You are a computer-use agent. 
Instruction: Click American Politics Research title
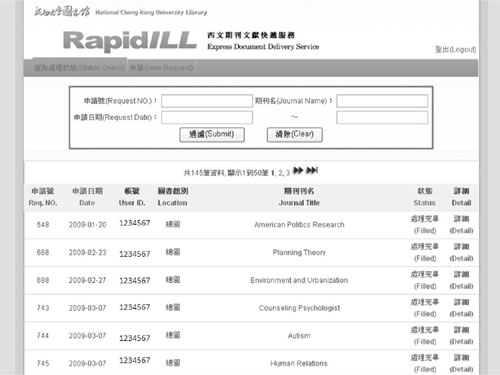[x=299, y=225]
